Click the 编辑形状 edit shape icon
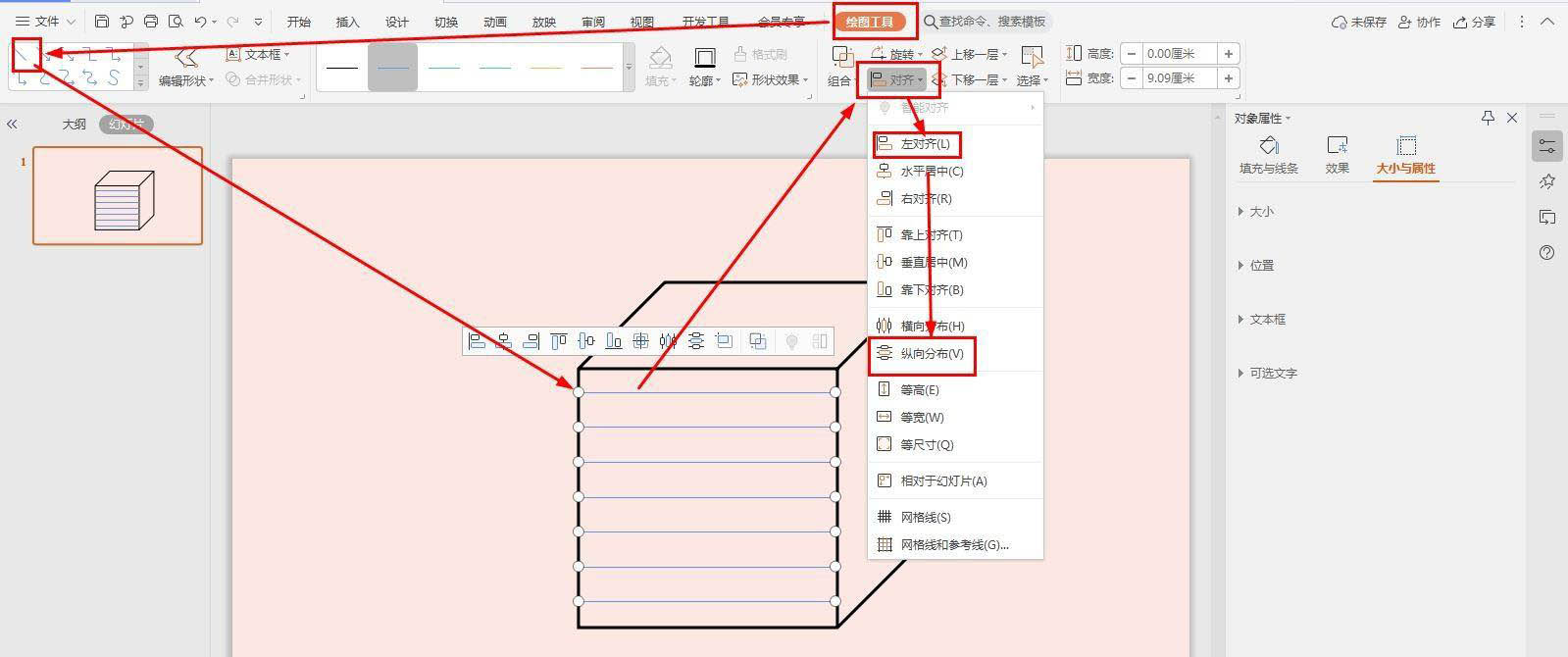Screen dimensions: 1568x657 (184, 57)
